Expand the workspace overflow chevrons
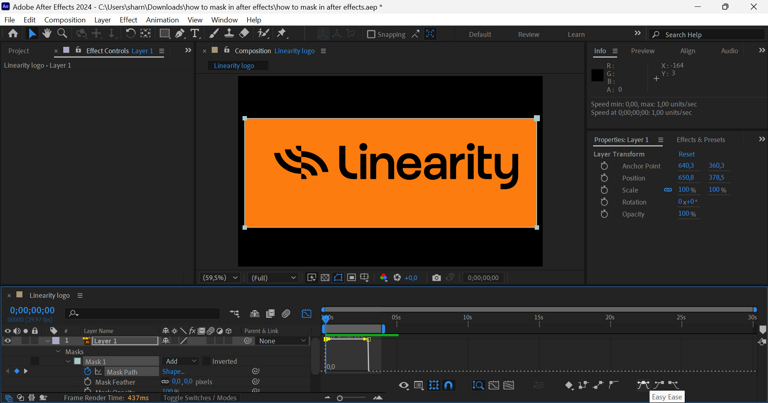 coord(637,33)
